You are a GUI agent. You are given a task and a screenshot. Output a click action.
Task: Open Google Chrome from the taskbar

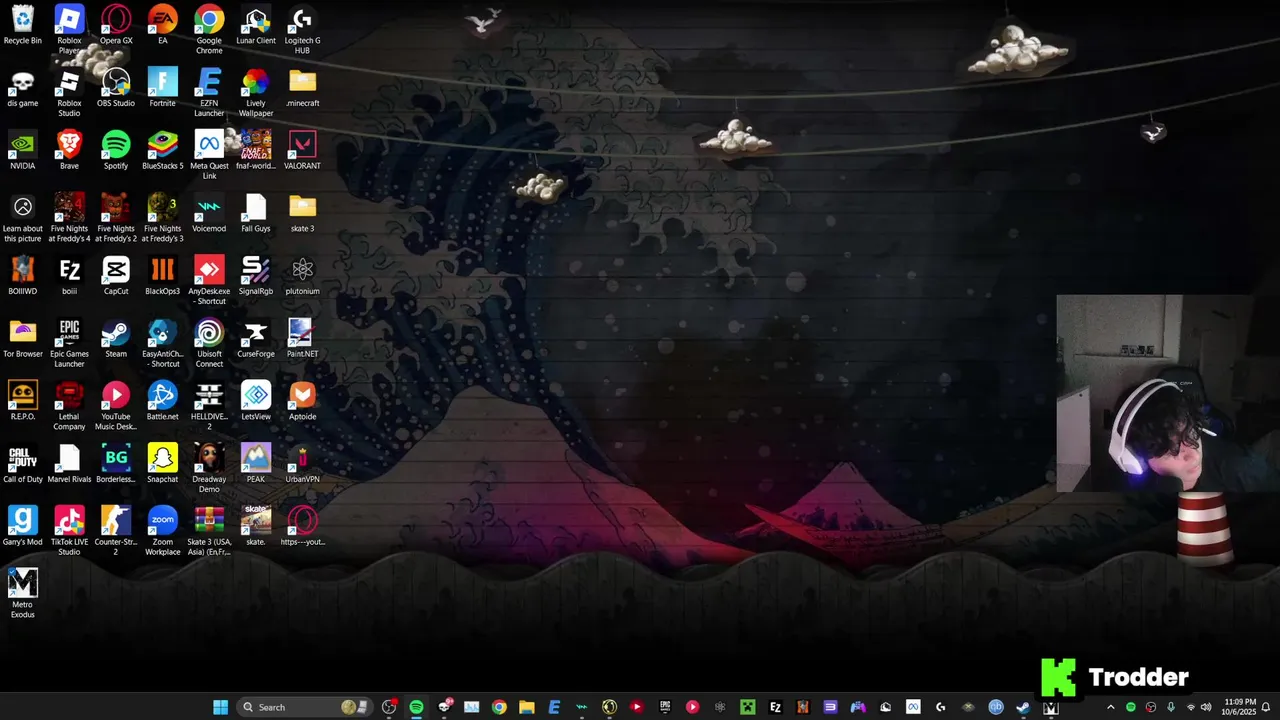click(499, 707)
